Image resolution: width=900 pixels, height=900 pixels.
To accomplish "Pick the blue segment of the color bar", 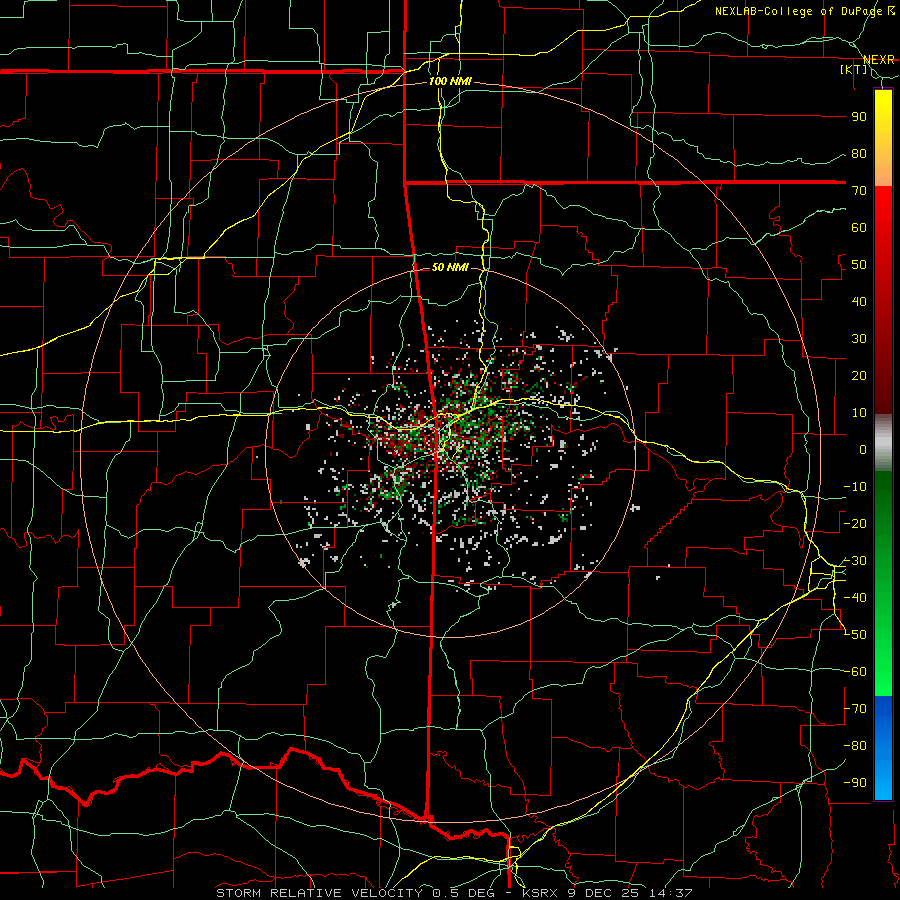I will click(x=883, y=747).
